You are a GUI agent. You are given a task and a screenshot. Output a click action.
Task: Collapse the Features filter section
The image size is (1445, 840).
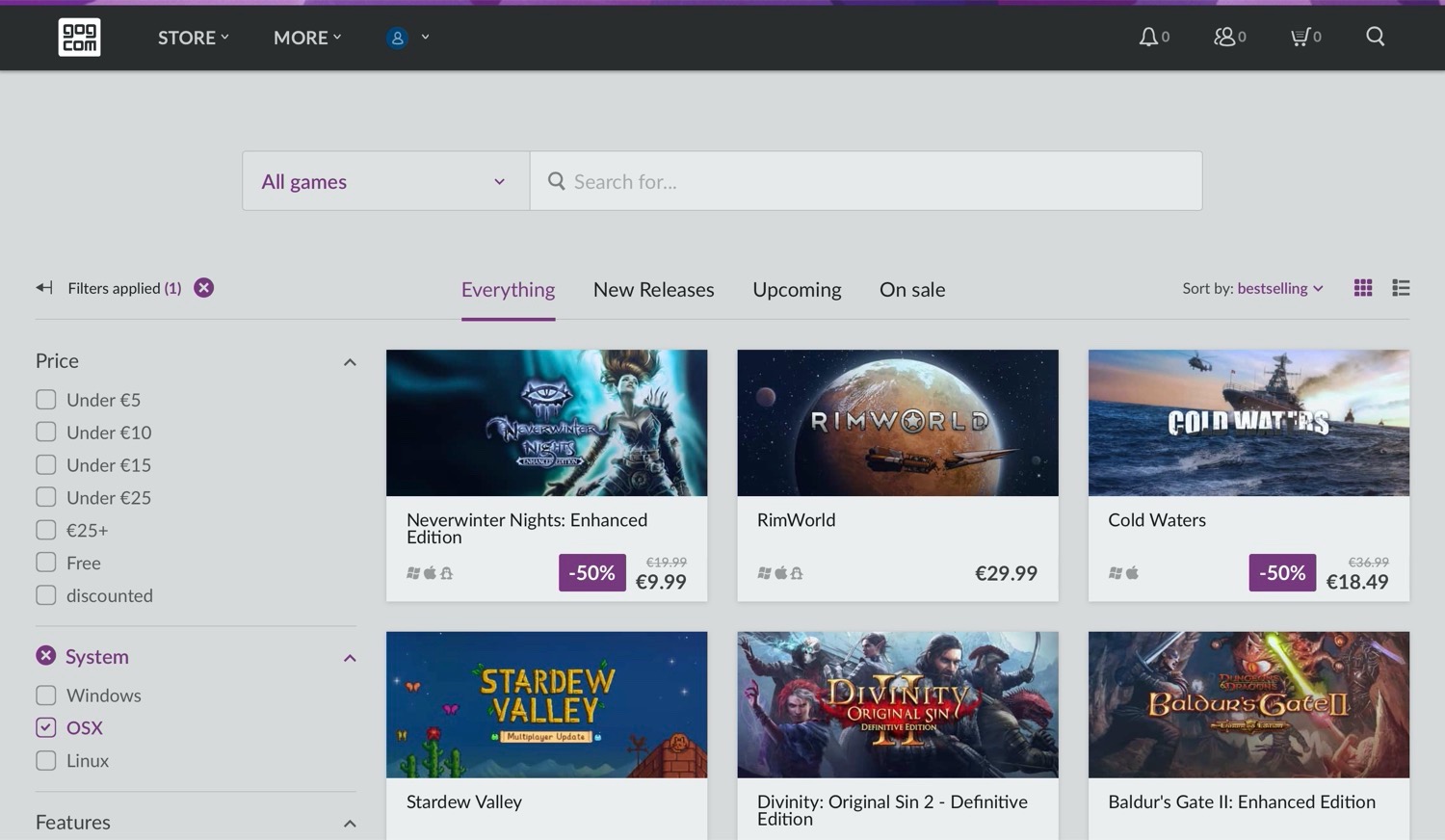pyautogui.click(x=350, y=824)
